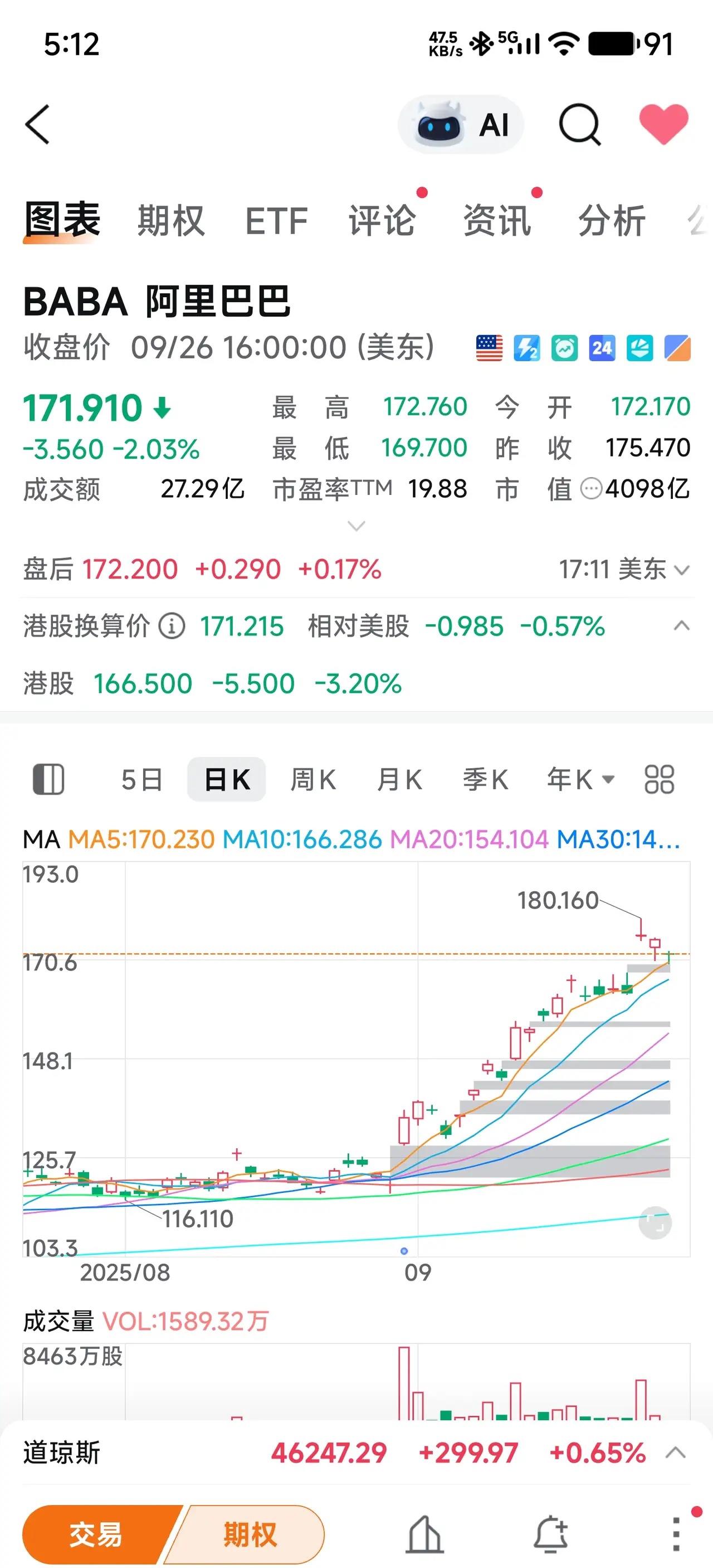Select the 日K chart period
Viewport: 713px width, 1568px height.
pyautogui.click(x=226, y=780)
